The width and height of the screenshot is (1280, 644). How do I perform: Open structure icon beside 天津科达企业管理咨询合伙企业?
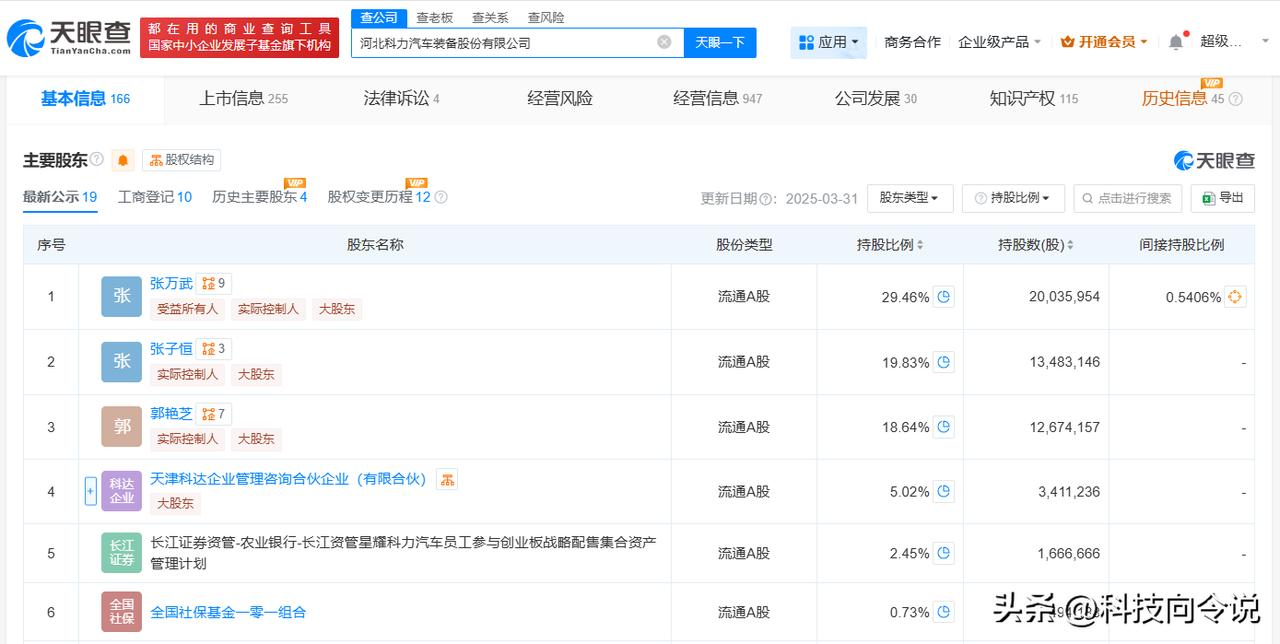point(446,479)
